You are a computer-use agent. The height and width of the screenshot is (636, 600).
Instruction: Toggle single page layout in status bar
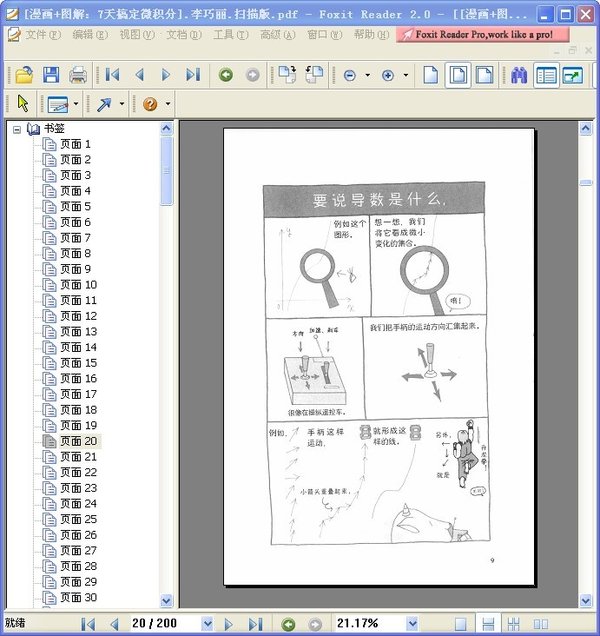460,624
